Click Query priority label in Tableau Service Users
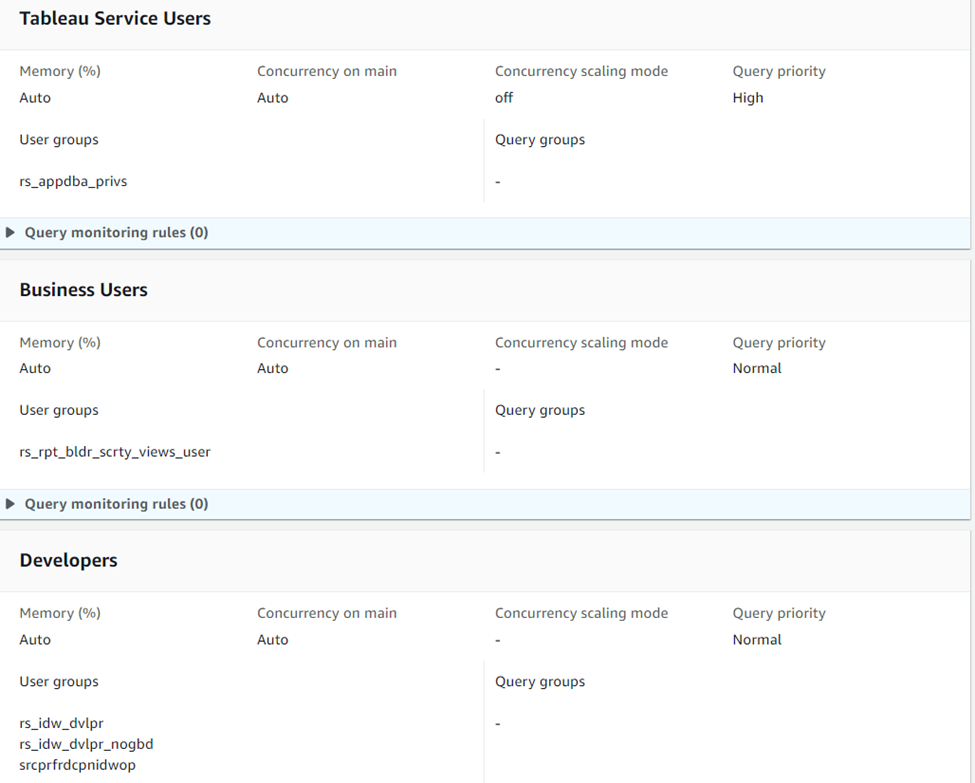The height and width of the screenshot is (783, 975). (x=779, y=72)
